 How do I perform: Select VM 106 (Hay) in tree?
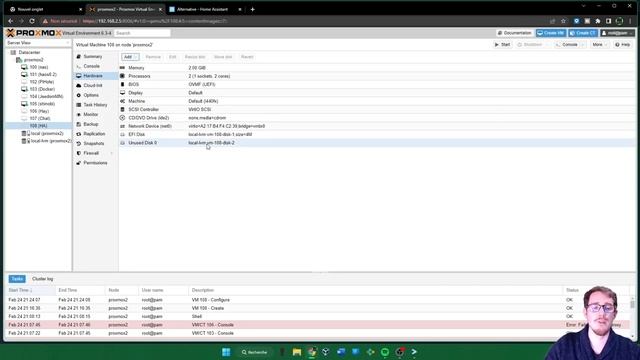tap(39, 111)
